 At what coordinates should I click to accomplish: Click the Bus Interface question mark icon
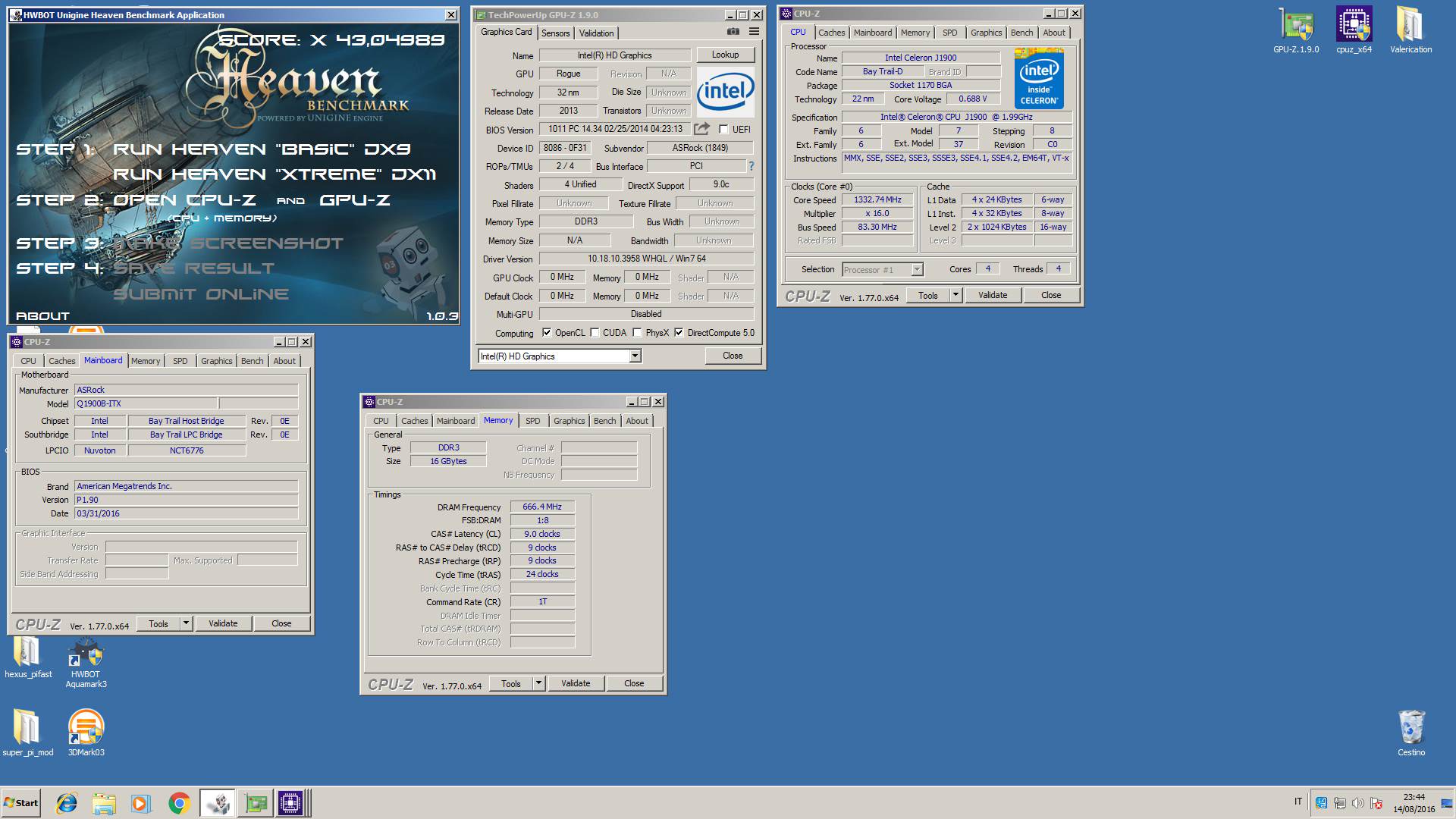point(752,166)
